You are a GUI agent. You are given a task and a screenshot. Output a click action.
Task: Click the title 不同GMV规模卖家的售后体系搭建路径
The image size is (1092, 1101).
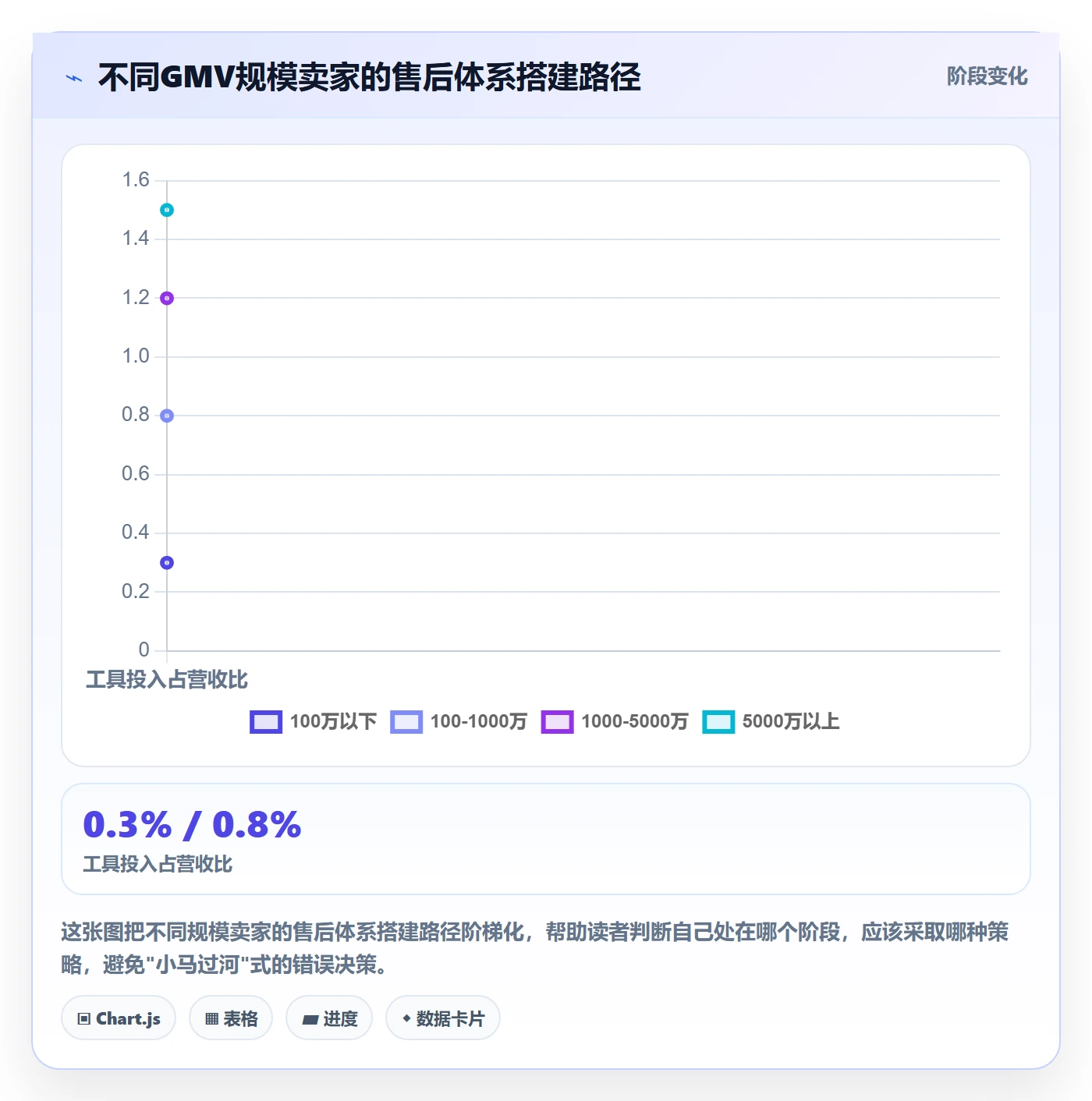(370, 77)
